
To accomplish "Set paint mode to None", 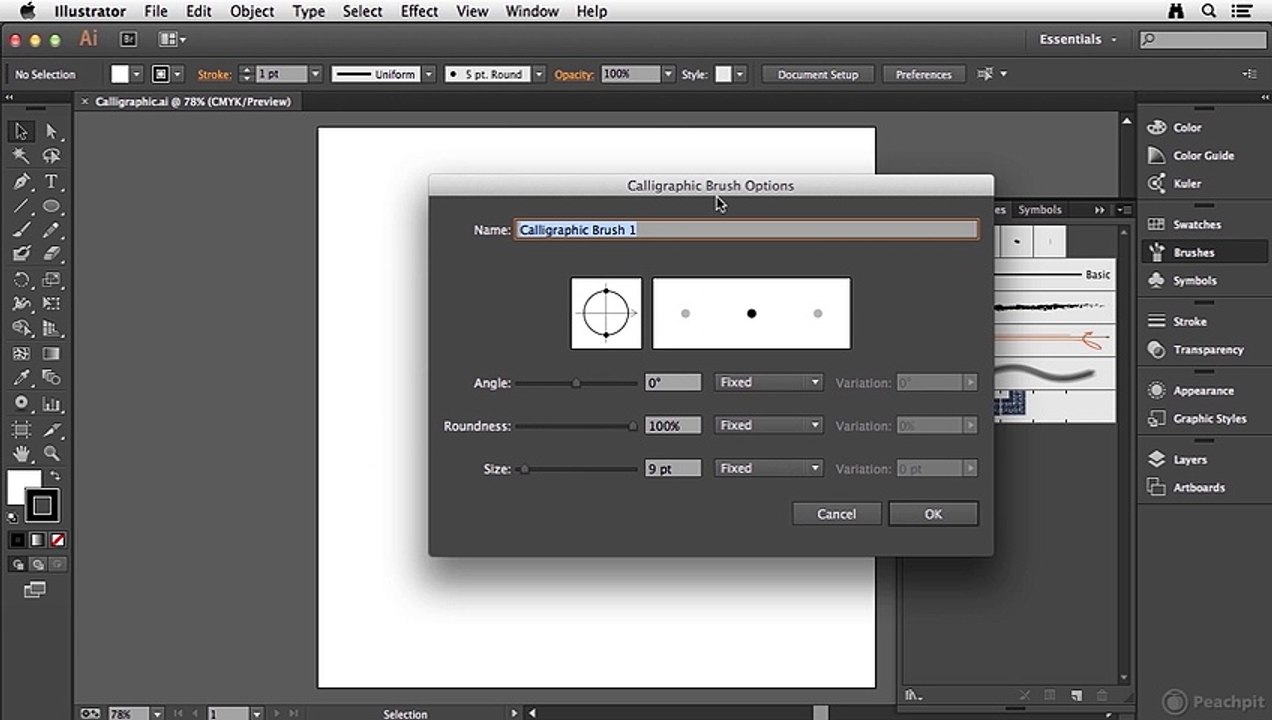I will coord(57,540).
